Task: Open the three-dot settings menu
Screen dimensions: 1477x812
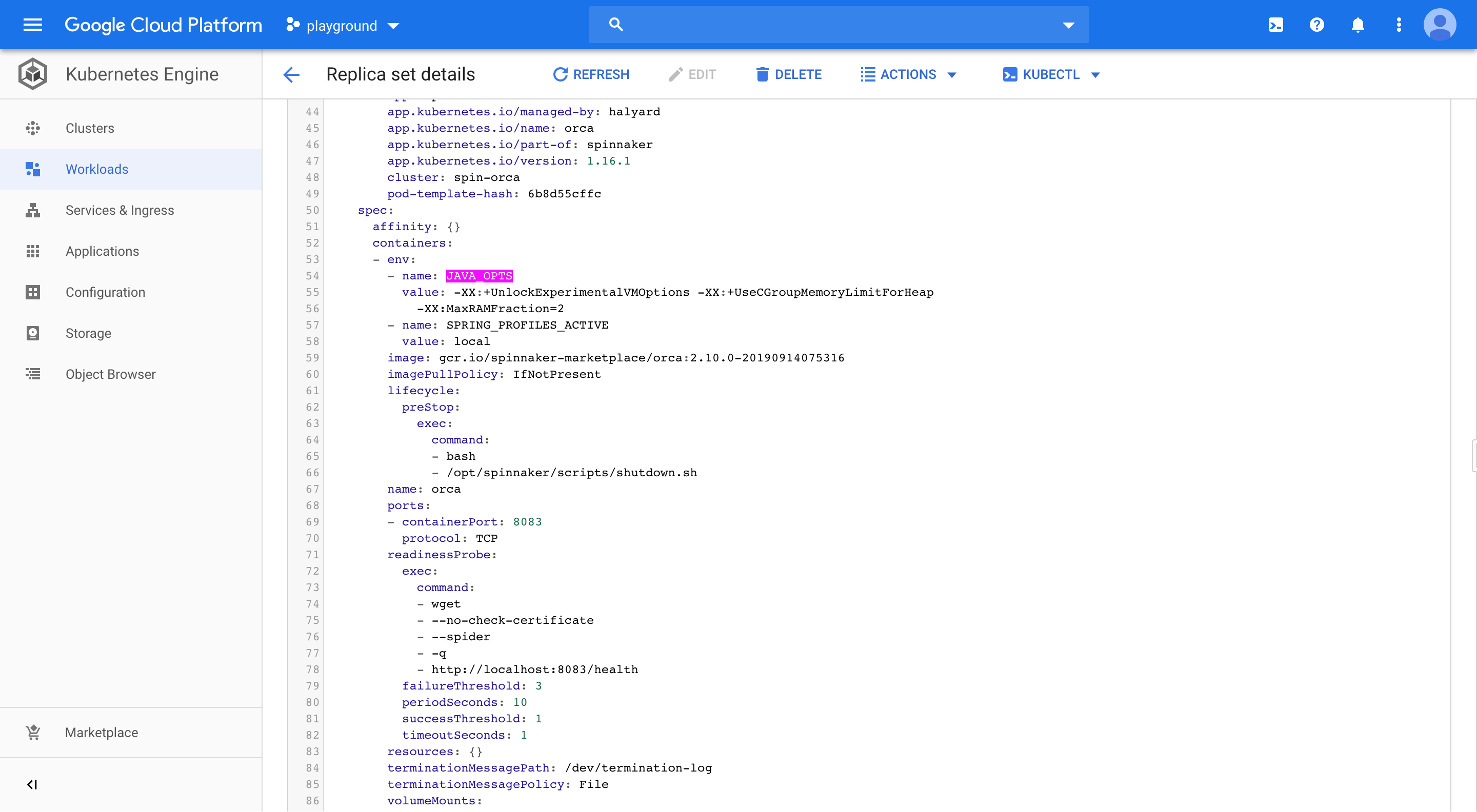Action: [1399, 25]
